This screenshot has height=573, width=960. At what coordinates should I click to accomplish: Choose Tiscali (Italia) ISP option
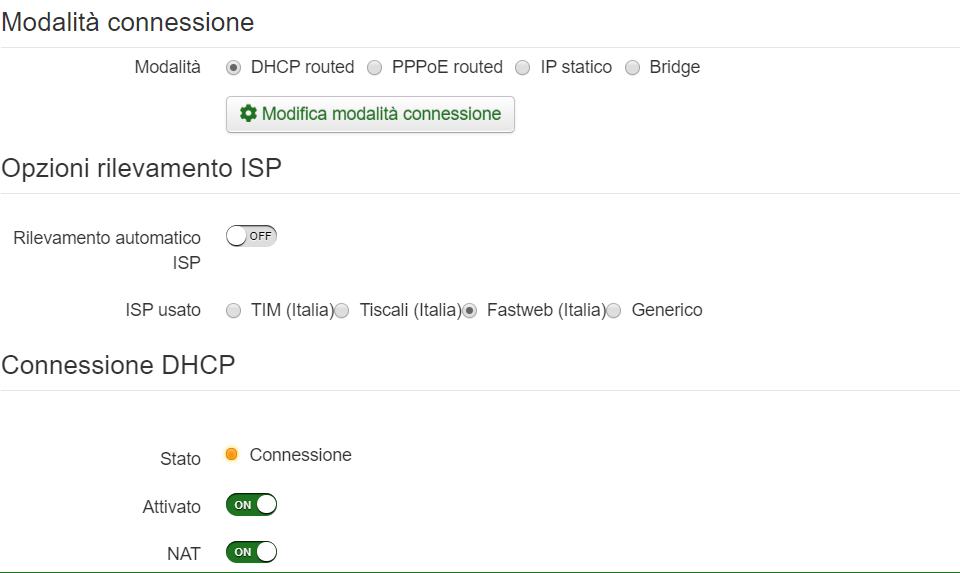pos(342,311)
